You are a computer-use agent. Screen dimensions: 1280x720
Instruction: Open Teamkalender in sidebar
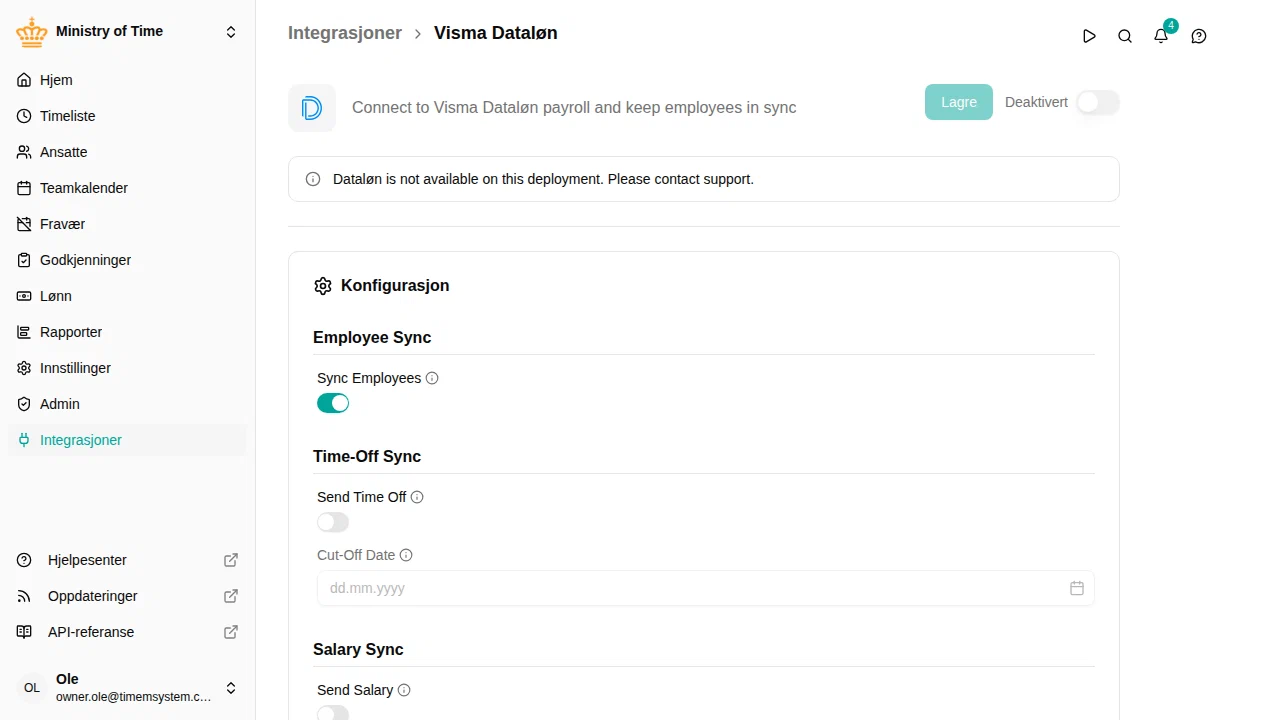(127, 188)
